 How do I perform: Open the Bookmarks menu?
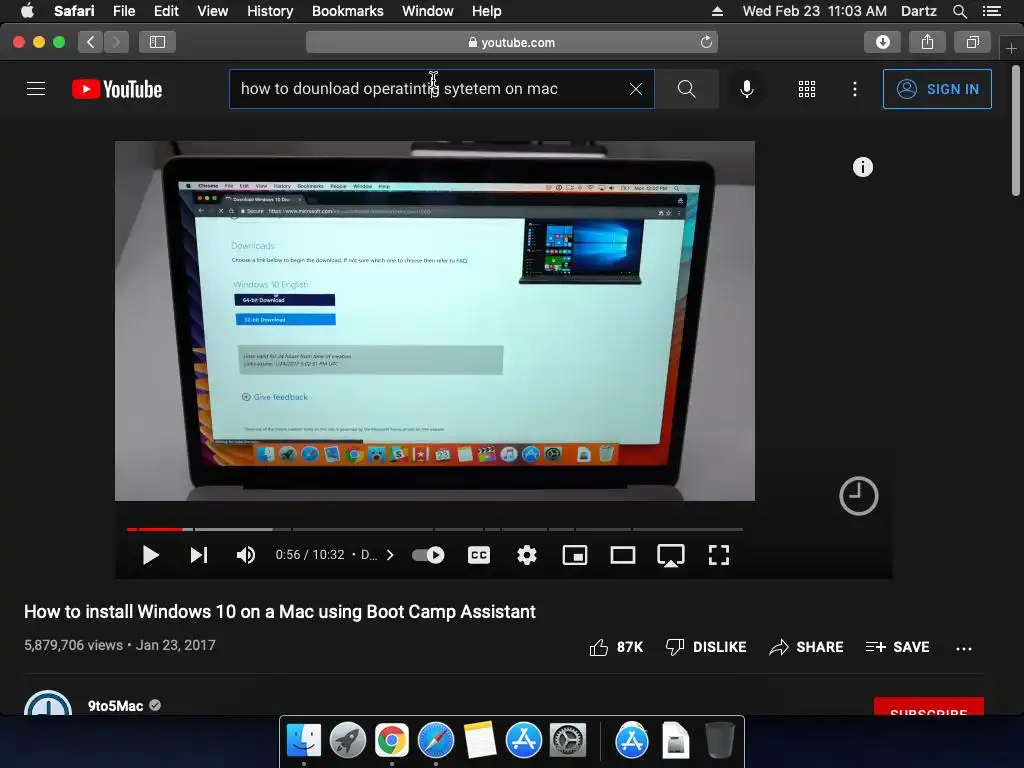click(x=347, y=11)
